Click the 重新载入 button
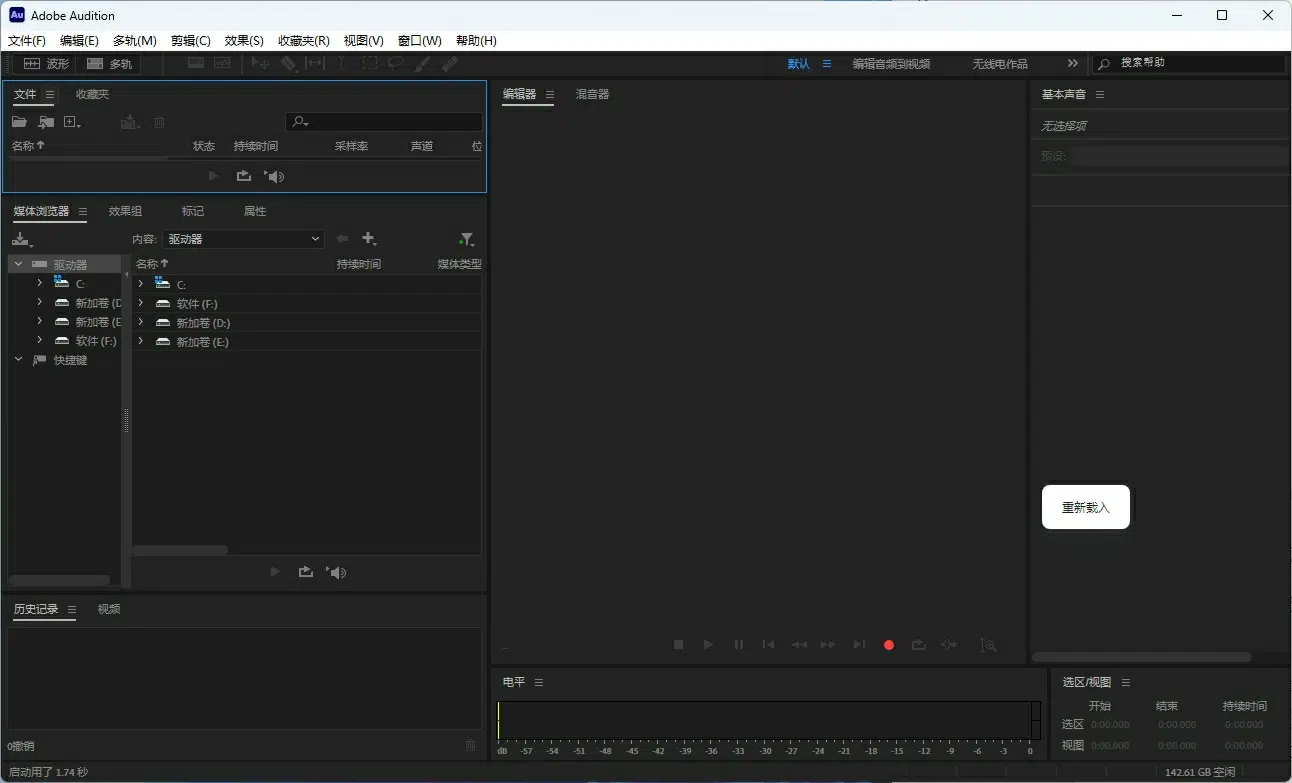Viewport: 1292px width, 783px height. pyautogui.click(x=1085, y=507)
